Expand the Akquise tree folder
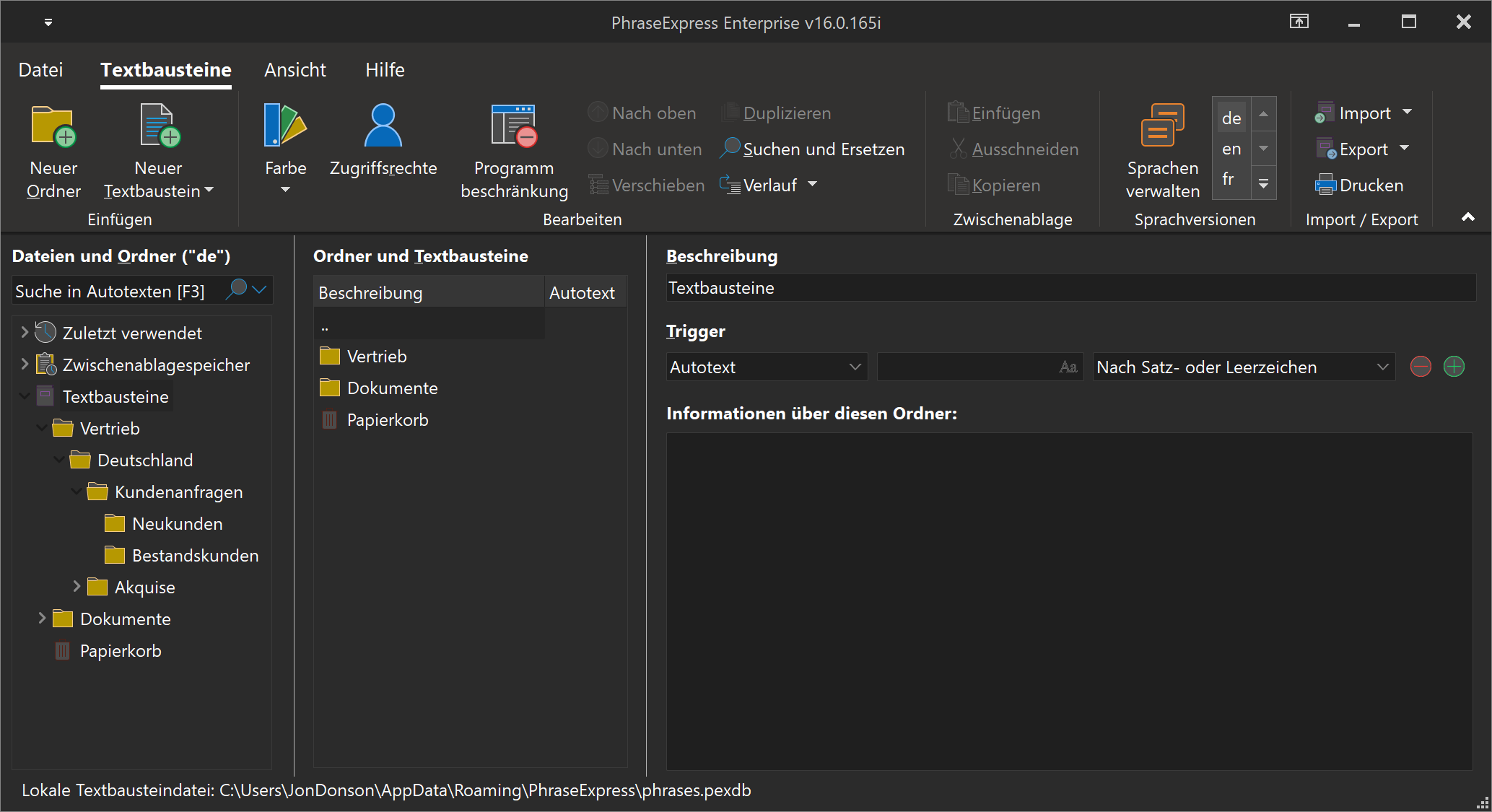Viewport: 1492px width, 812px height. [x=76, y=587]
